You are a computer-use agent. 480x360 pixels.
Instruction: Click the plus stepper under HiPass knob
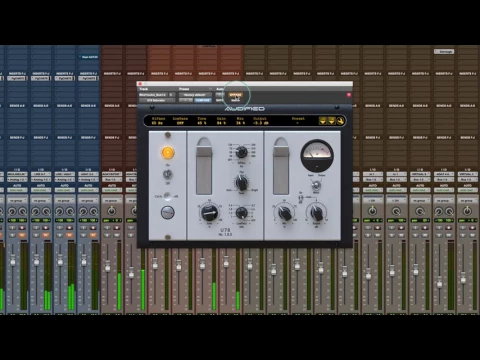pos(250,163)
